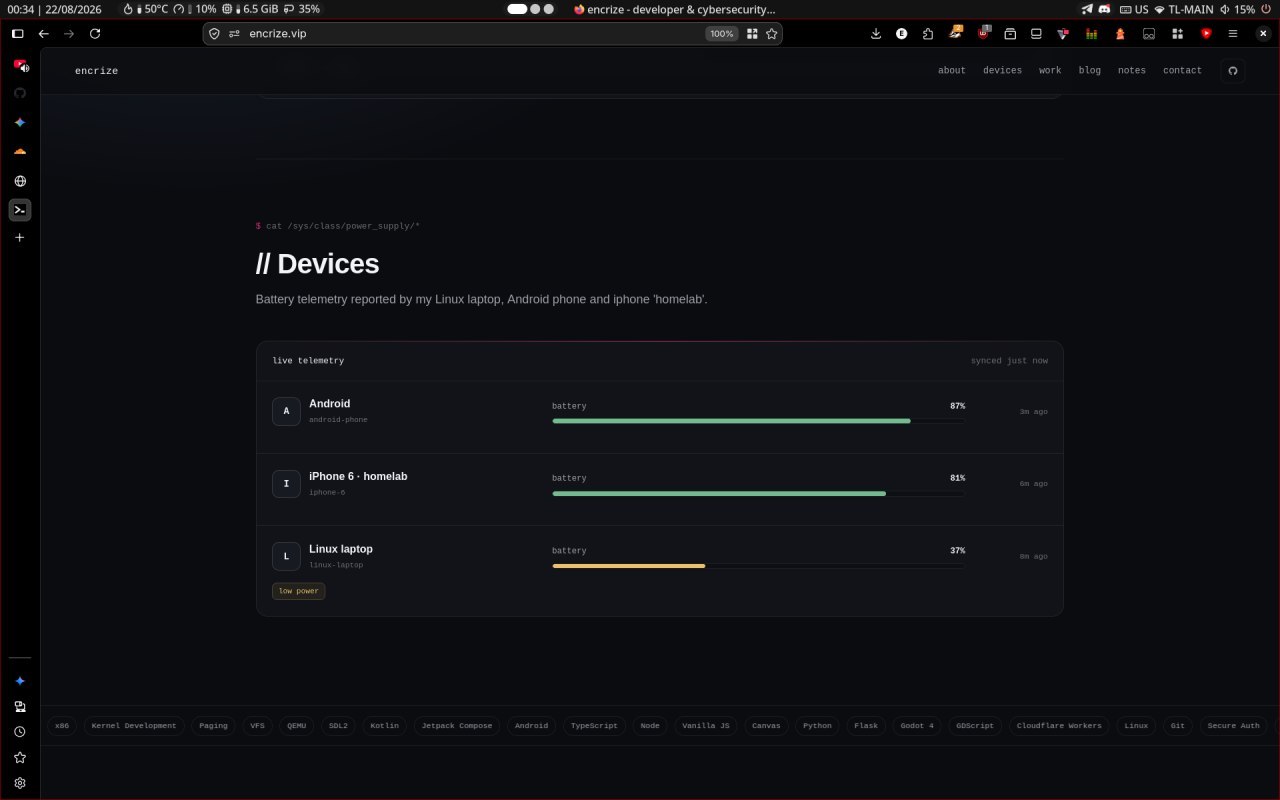Reload the current page
Screen dimensions: 1280x800
coord(95,33)
